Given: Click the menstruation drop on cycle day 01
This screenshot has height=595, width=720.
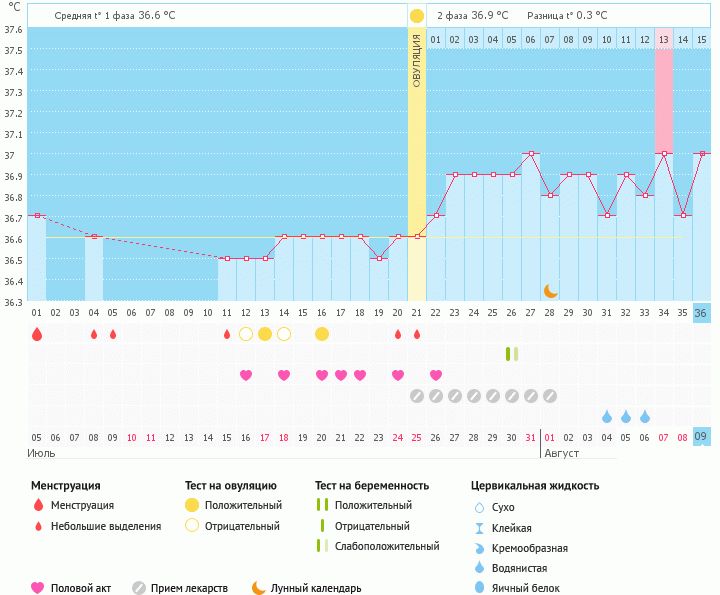Looking at the screenshot, I should [37, 334].
